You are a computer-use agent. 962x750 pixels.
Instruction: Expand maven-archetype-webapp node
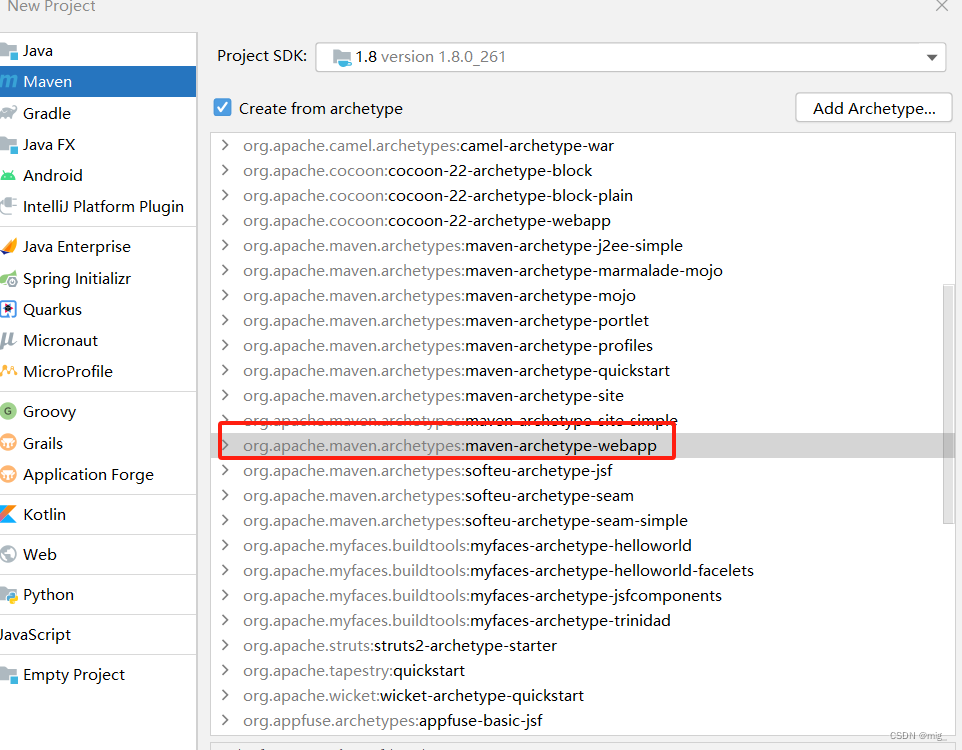(x=225, y=445)
